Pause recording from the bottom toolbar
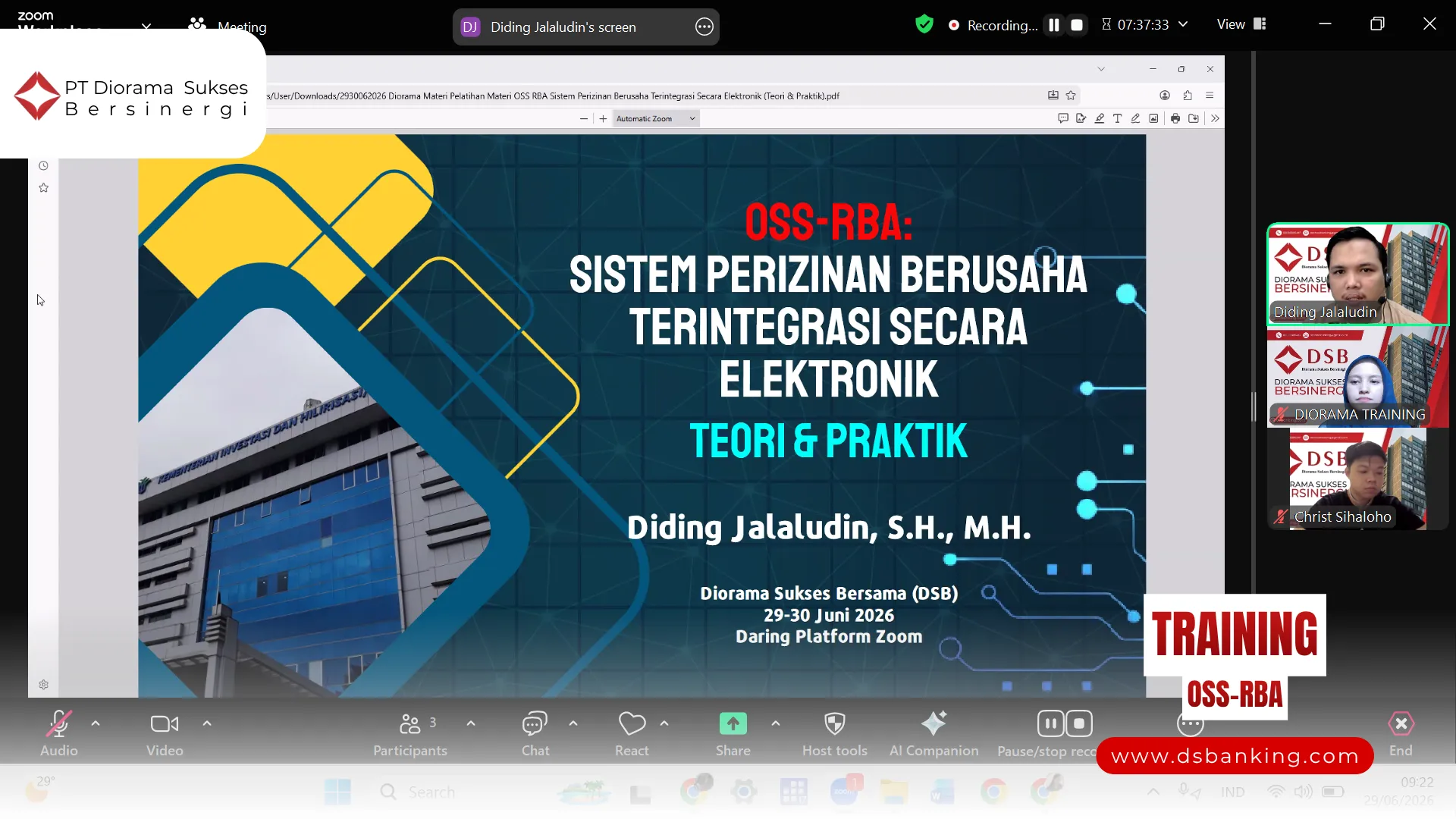Viewport: 1456px width, 819px height. click(1050, 723)
